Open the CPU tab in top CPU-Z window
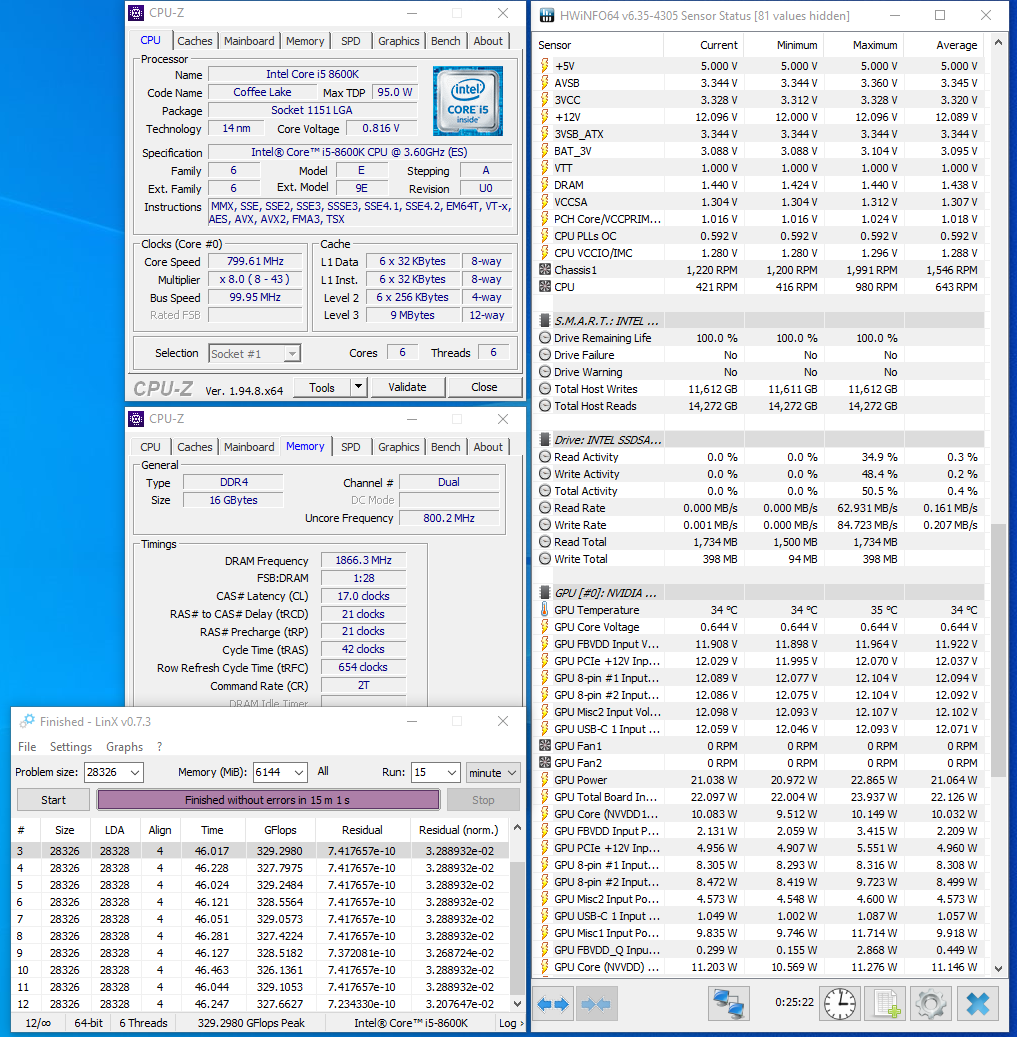The height and width of the screenshot is (1037, 1017). 150,40
